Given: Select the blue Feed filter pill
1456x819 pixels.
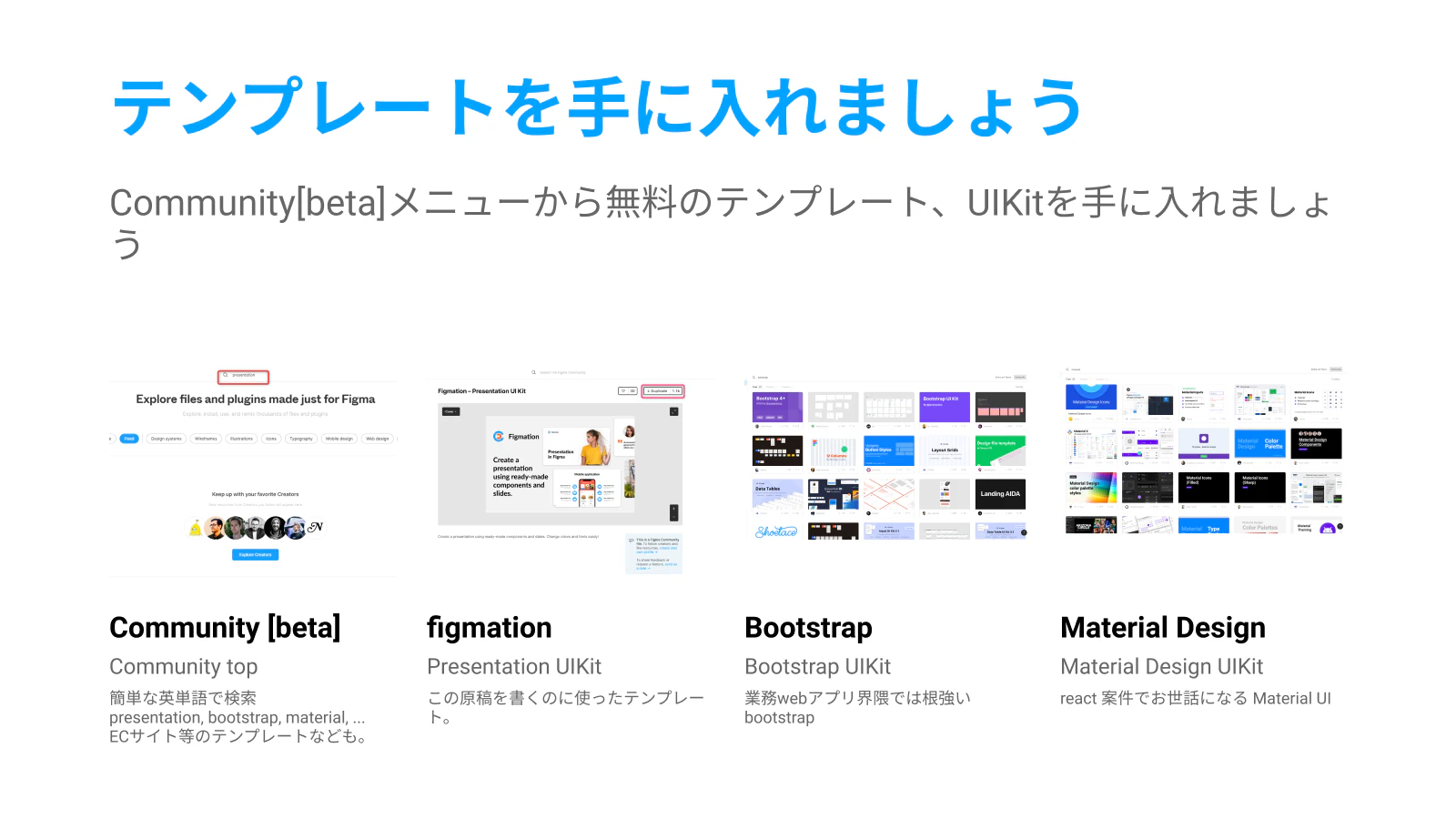Looking at the screenshot, I should (129, 439).
